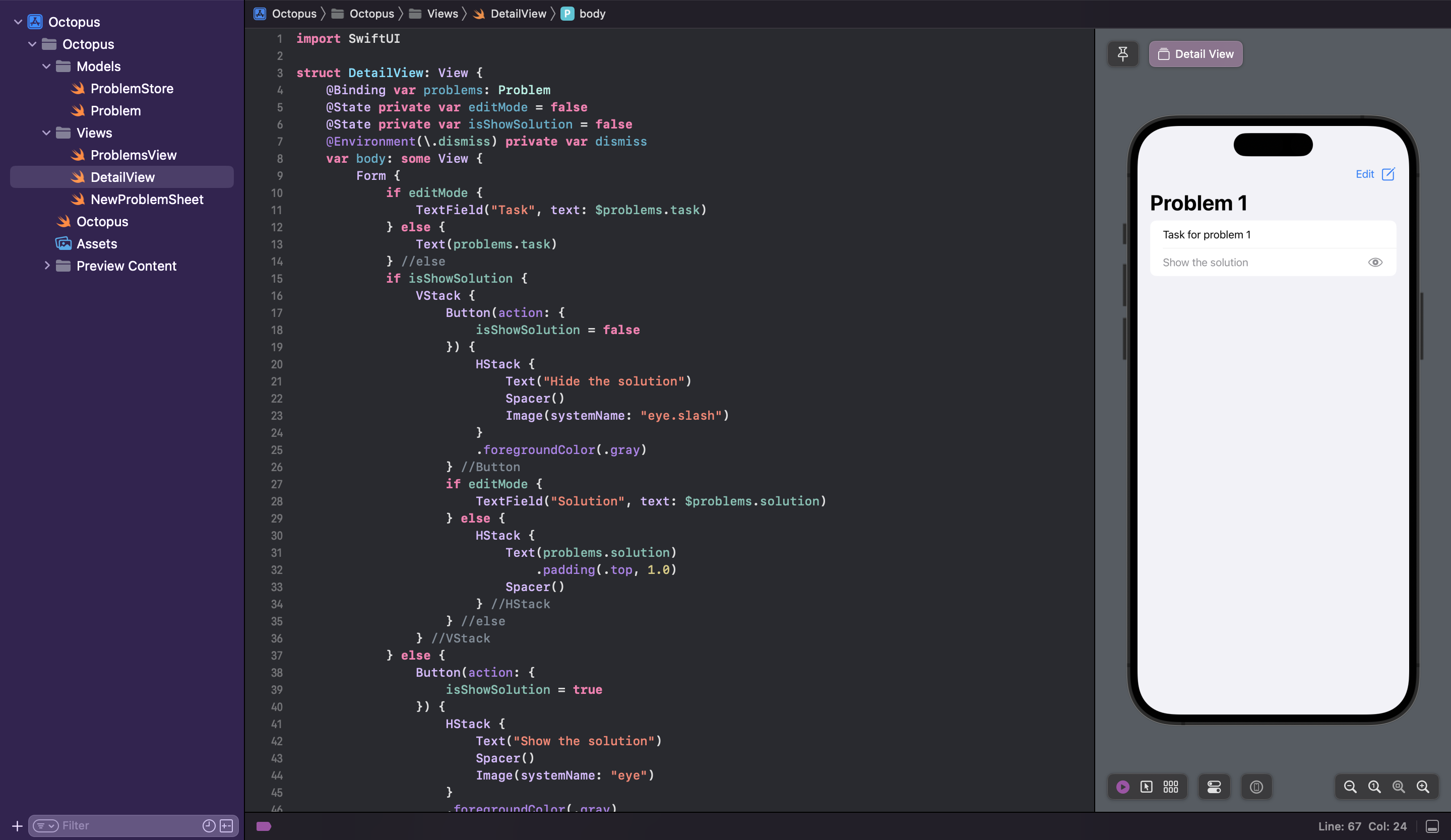Click line number 37 in the gutter

click(x=277, y=655)
